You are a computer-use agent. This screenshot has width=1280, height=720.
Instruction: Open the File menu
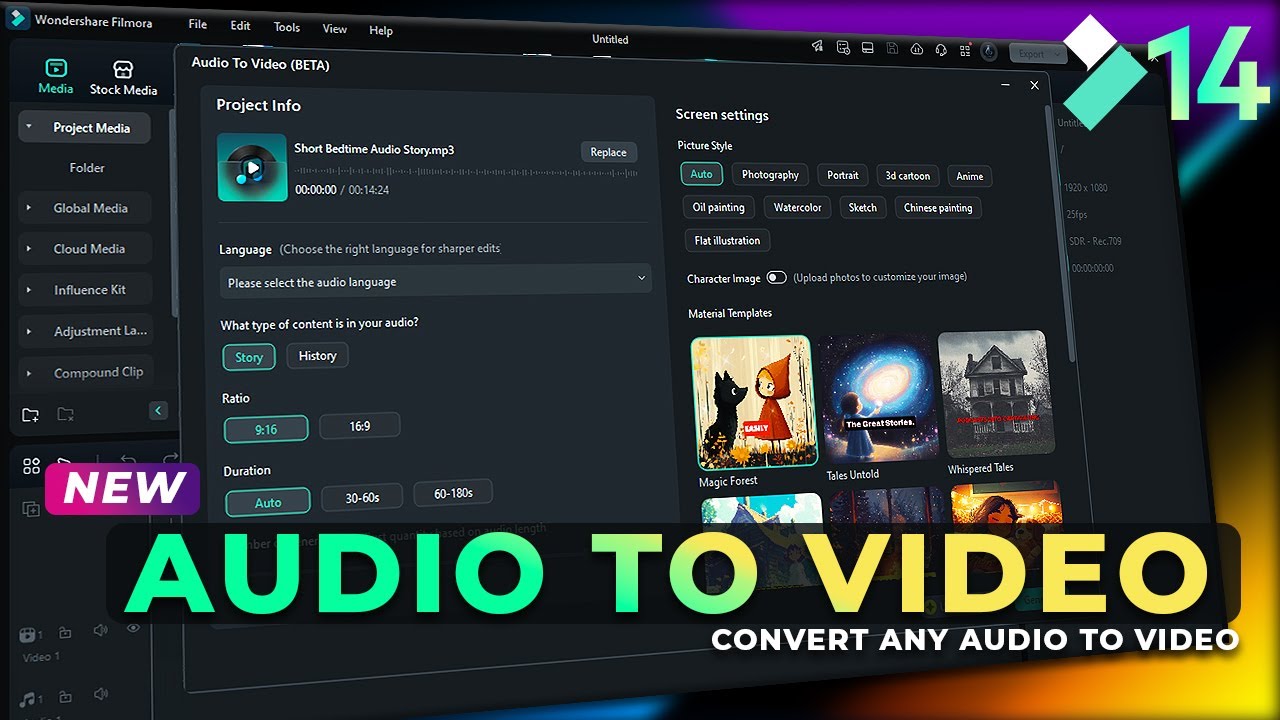pos(198,24)
